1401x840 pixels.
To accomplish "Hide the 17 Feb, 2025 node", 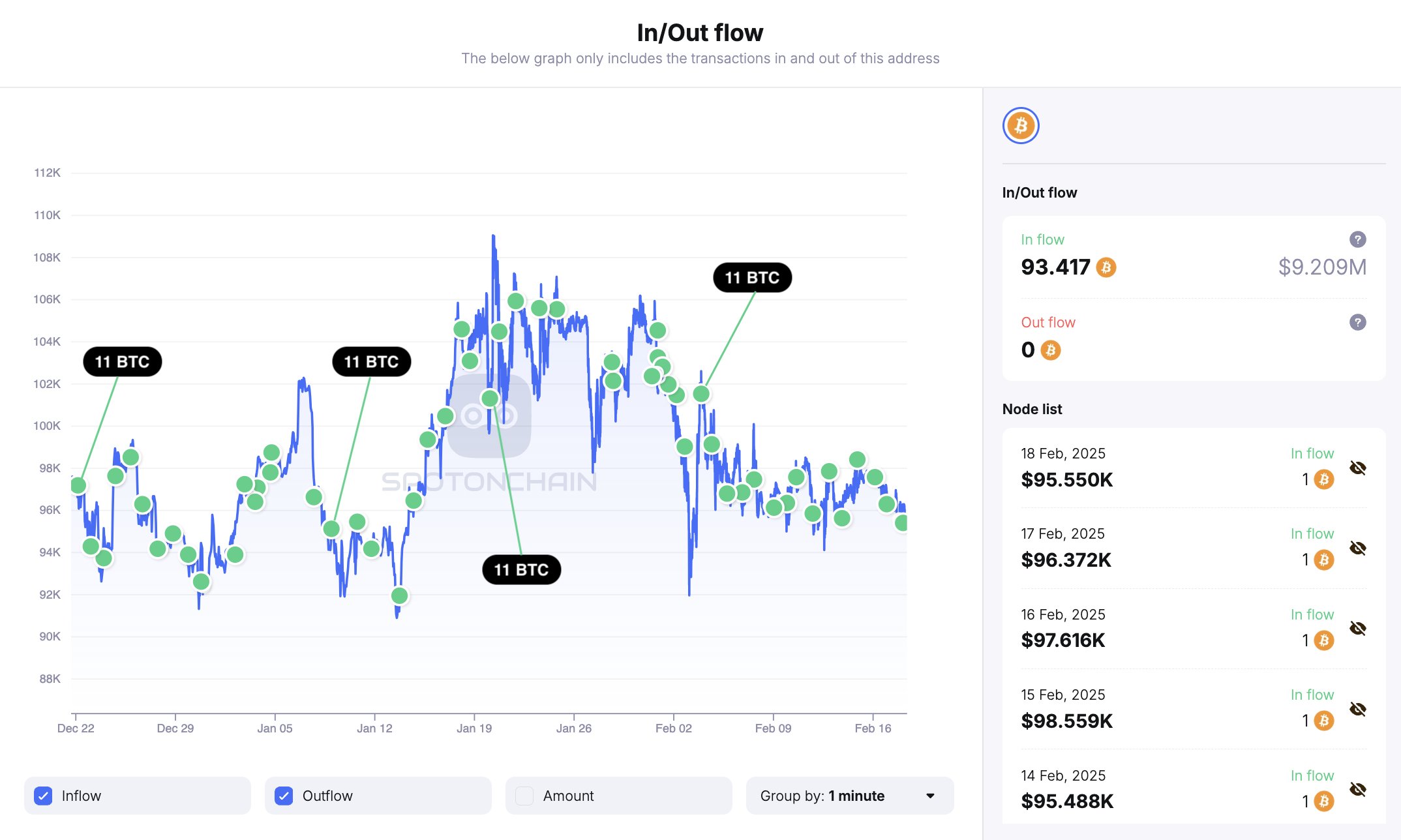I will 1358,548.
